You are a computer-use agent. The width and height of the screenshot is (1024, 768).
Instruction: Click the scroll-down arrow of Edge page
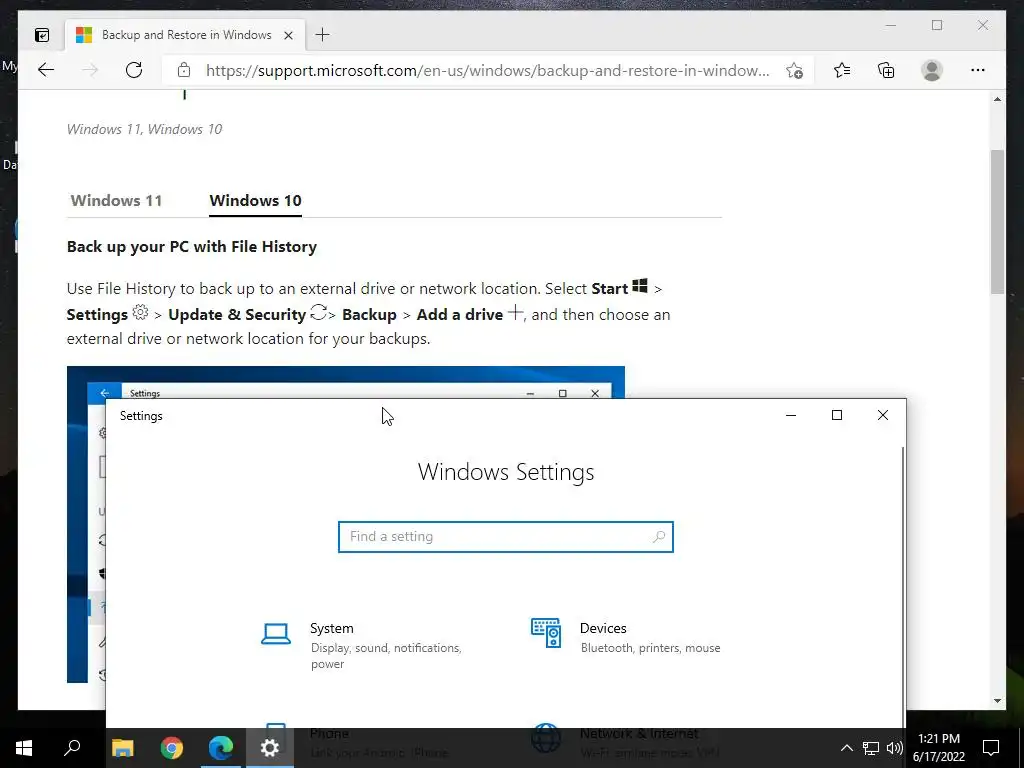(x=997, y=701)
